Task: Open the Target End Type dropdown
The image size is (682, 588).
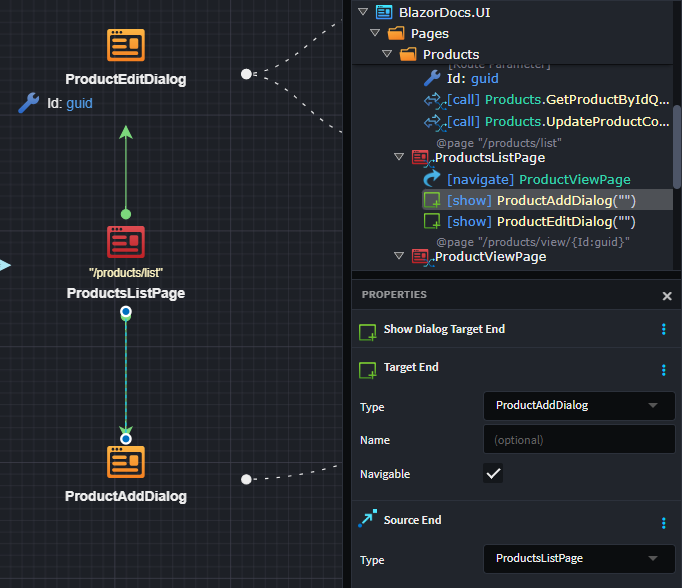Action: [579, 405]
